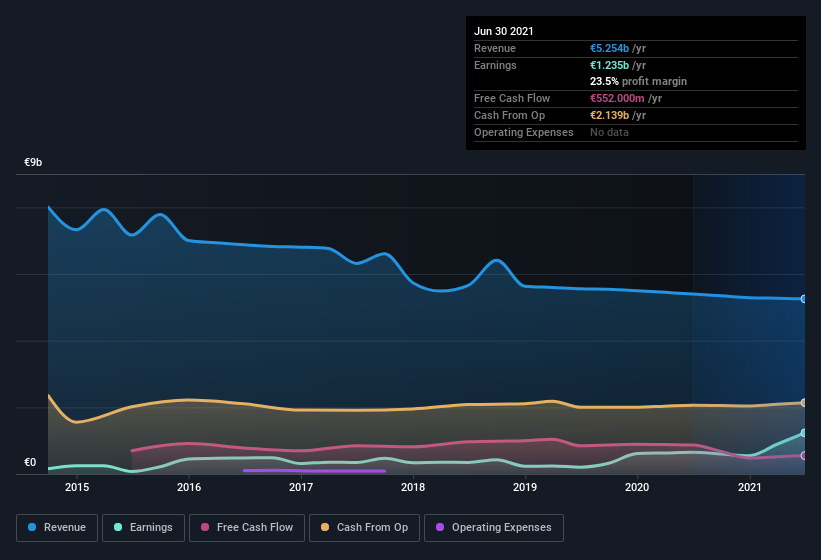Click the €1.235b earnings value
Screen dimensions: 821x560
click(609, 65)
